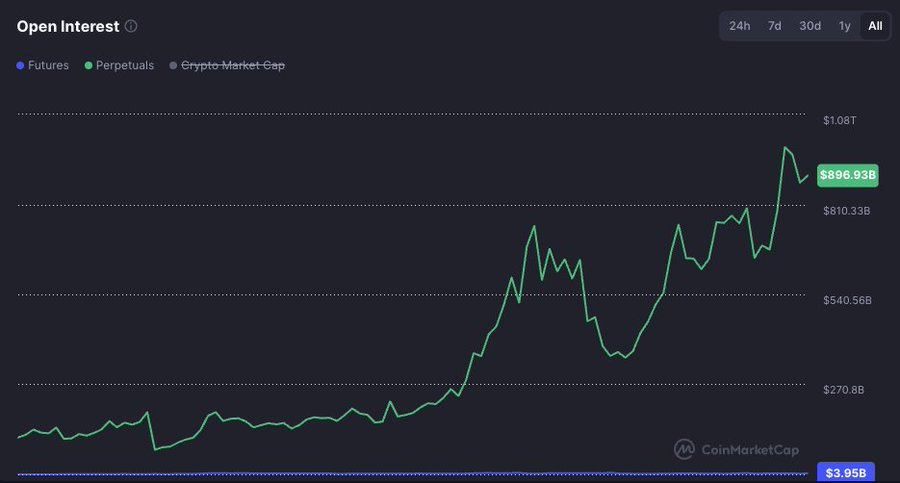900x483 pixels.
Task: Click the blue Futures legend dot
Action: [x=20, y=66]
